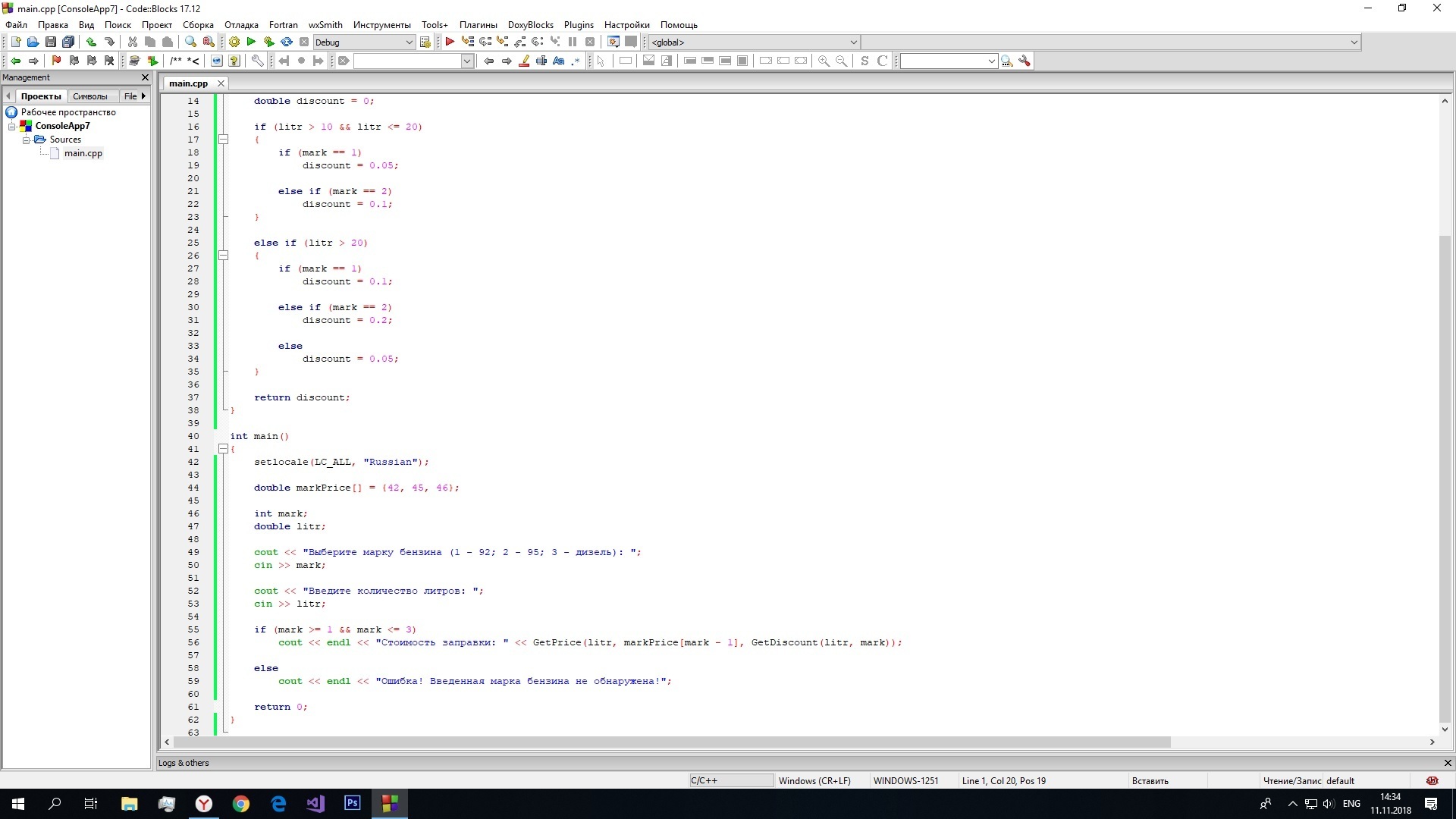Collapse main function fold at line 41
This screenshot has height=819, width=1456.
(x=223, y=449)
